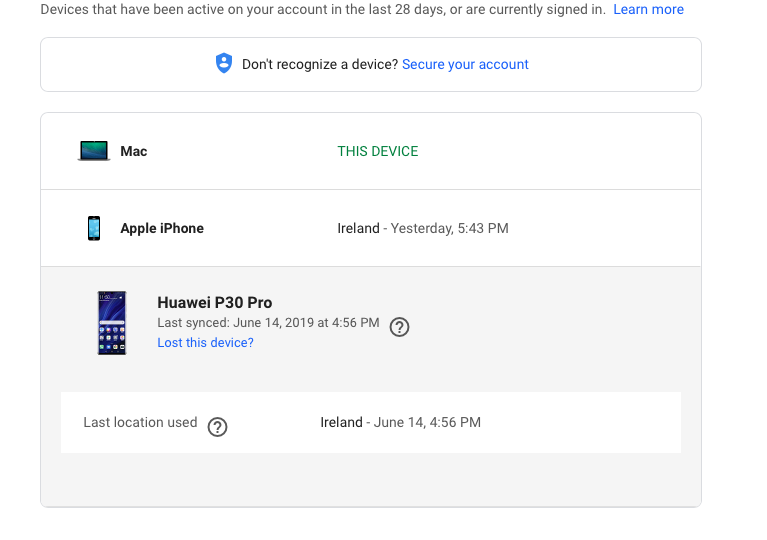Click Last synced June 14, 2019 text
767x540 pixels.
click(268, 323)
